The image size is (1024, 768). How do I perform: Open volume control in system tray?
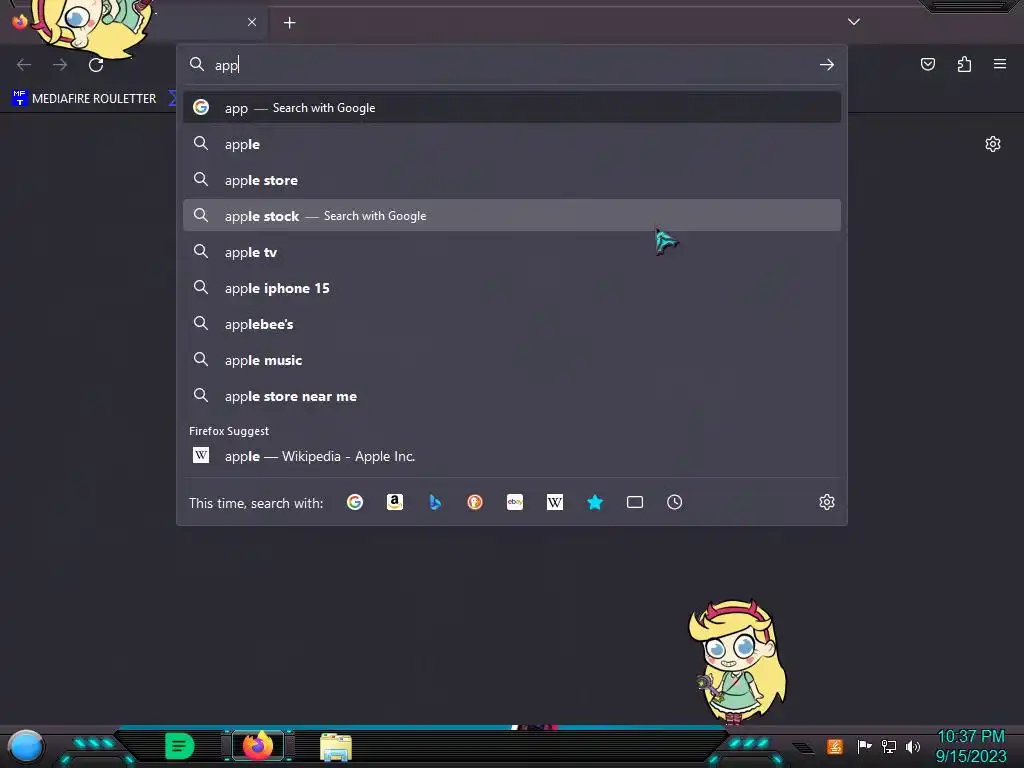coord(913,746)
